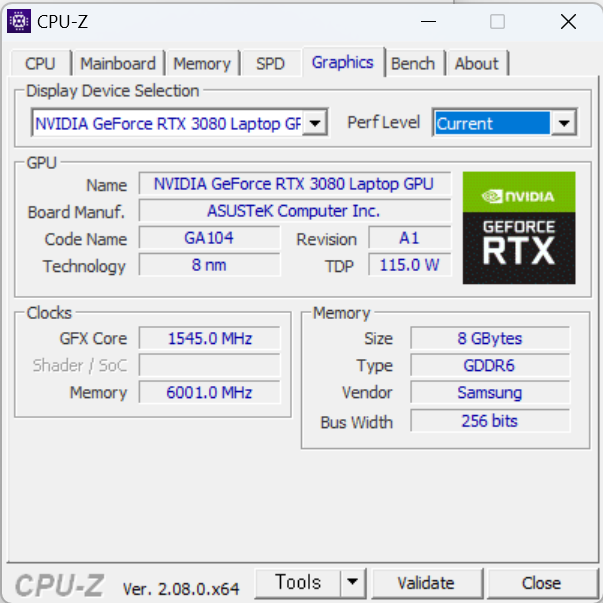Close the CPU-Z window with X
This screenshot has width=603, height=603.
[x=568, y=22]
